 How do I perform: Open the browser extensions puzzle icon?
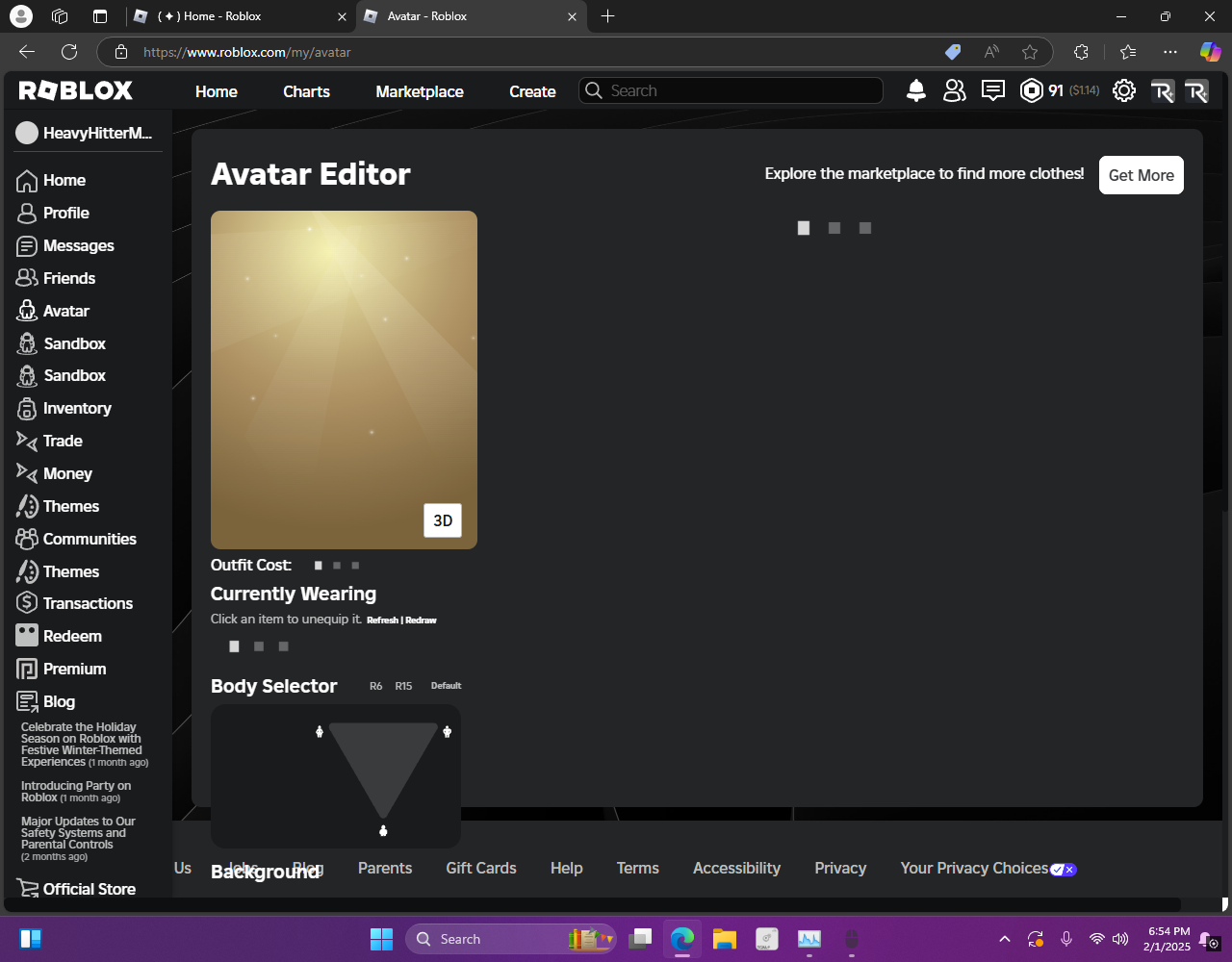pos(1081,52)
